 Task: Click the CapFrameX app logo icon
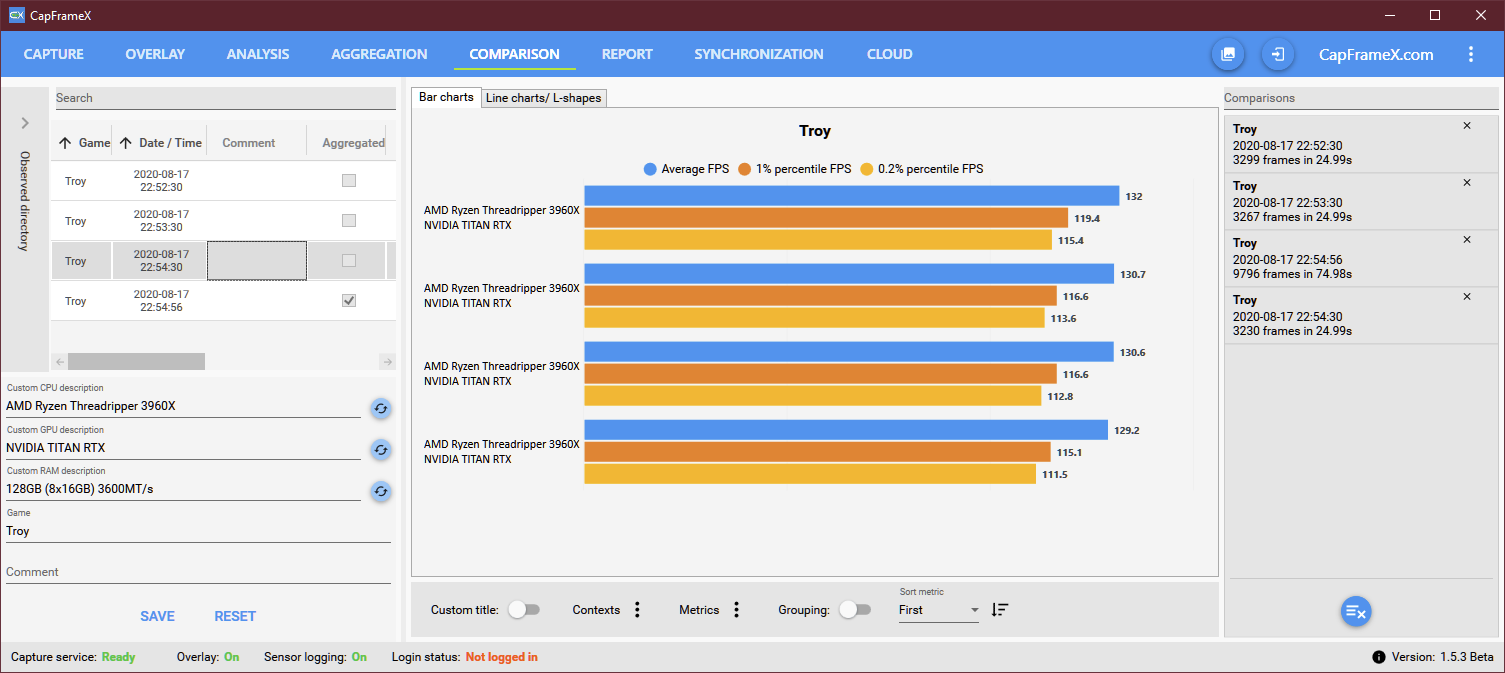(x=15, y=15)
